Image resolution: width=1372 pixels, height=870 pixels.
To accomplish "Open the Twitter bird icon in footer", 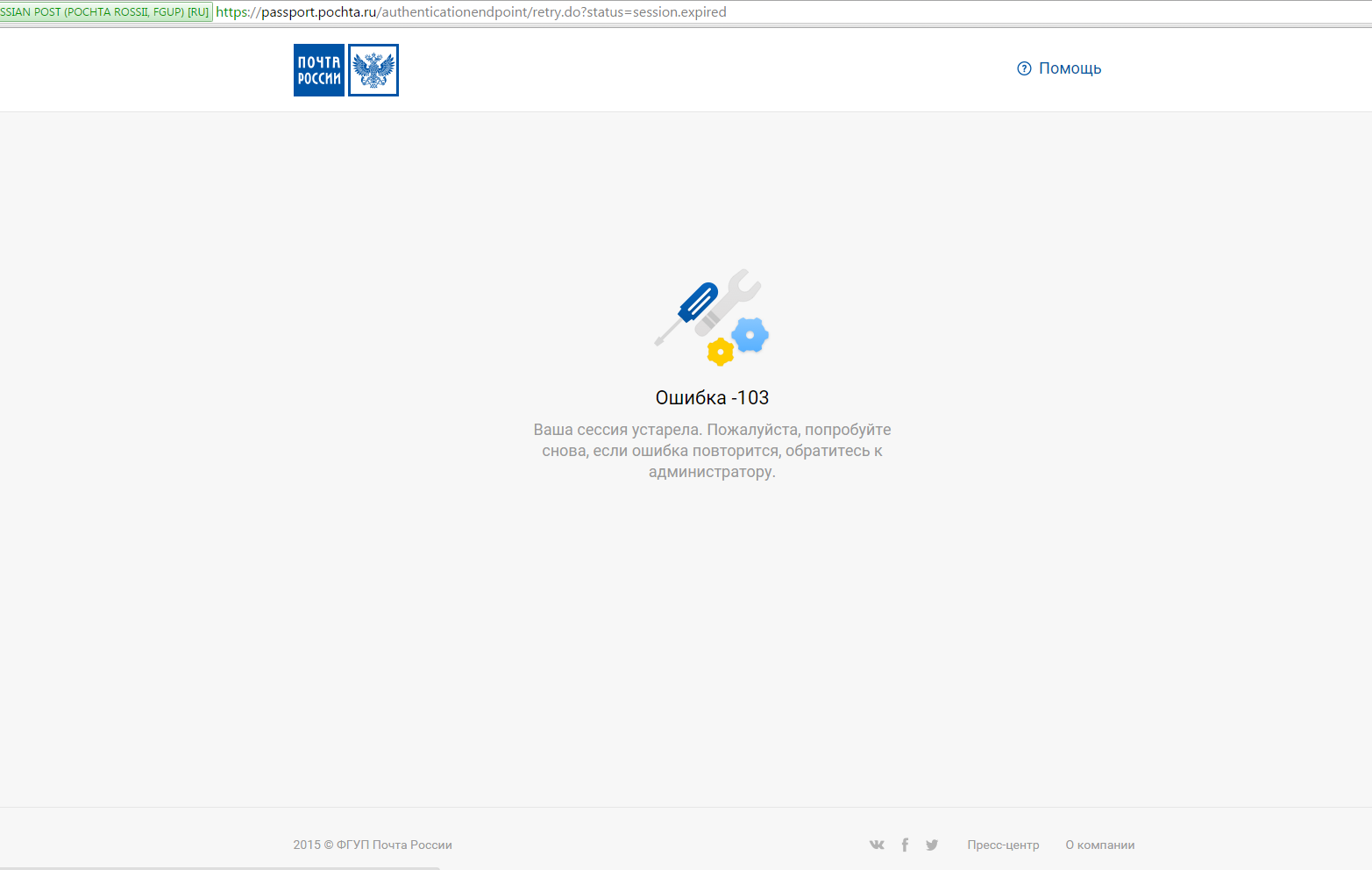I will (x=932, y=845).
